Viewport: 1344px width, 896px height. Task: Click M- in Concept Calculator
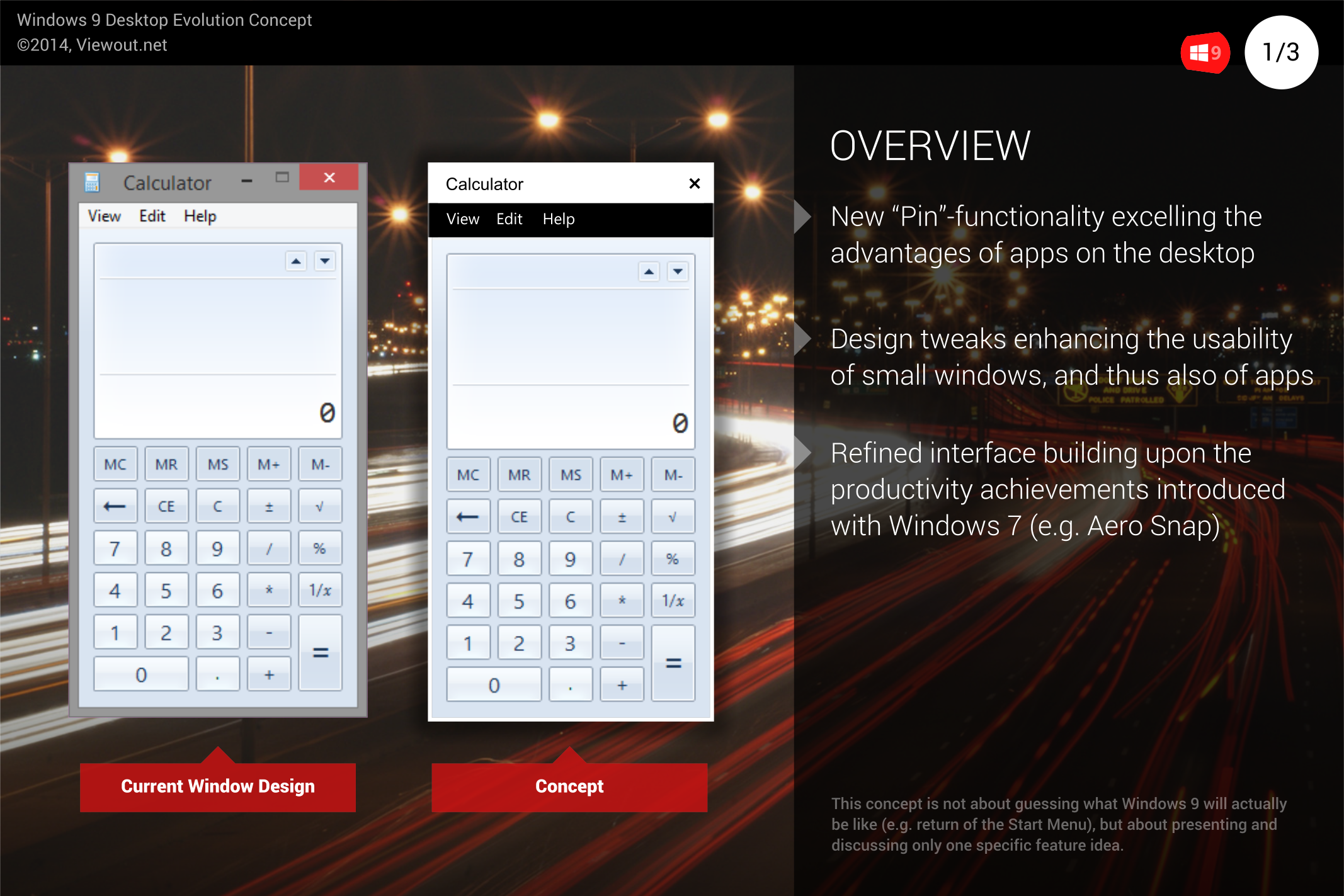tap(673, 475)
